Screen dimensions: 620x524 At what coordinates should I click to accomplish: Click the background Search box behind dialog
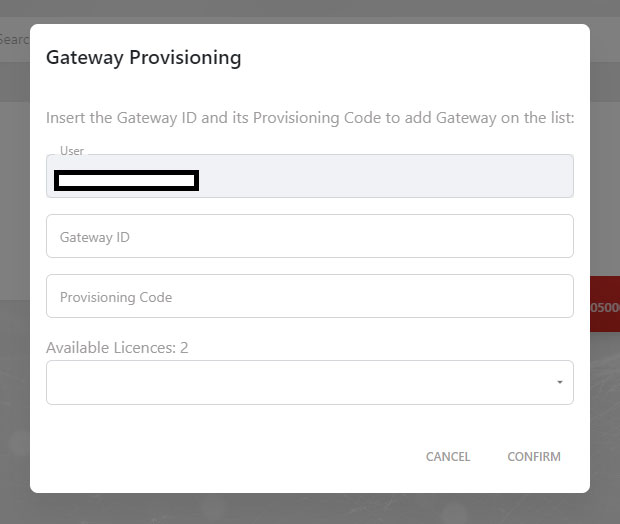coord(14,39)
